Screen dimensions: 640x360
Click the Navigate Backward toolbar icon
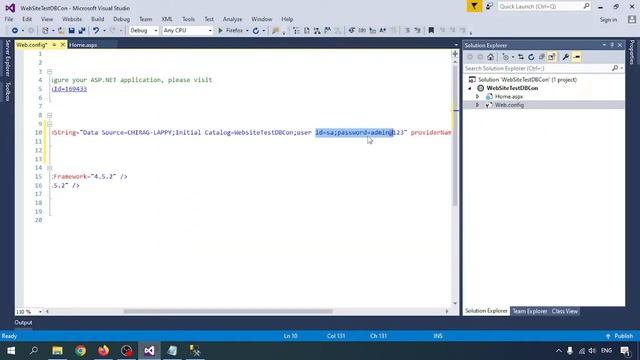pos(15,31)
